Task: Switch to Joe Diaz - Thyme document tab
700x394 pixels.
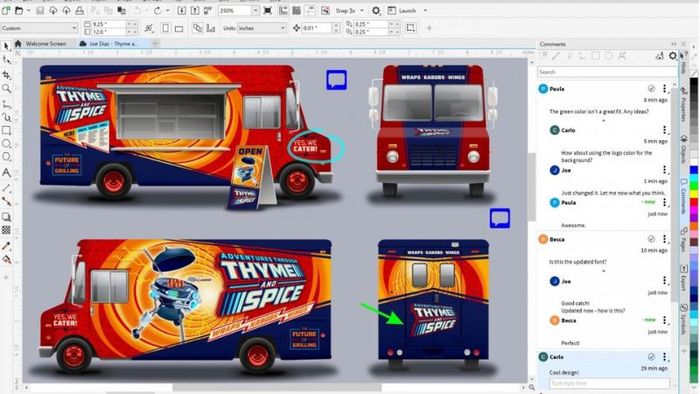Action: [110, 44]
